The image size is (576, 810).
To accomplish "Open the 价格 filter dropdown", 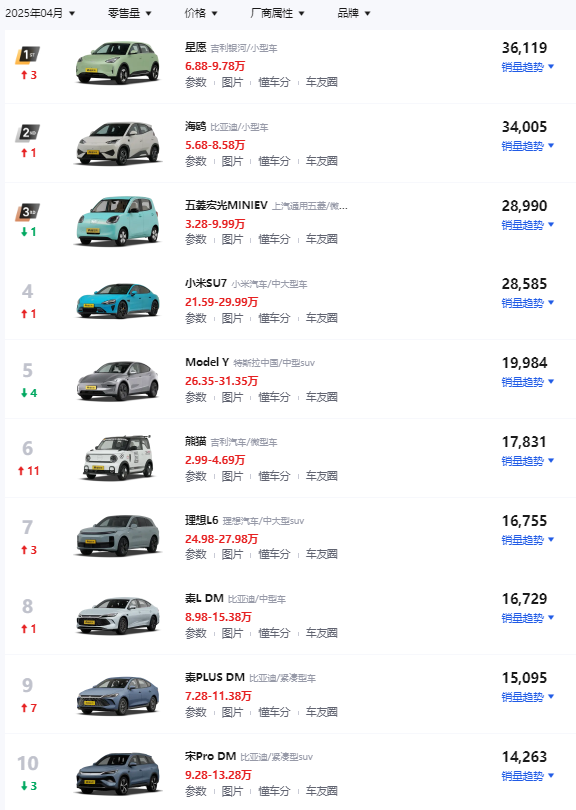I will pyautogui.click(x=201, y=13).
